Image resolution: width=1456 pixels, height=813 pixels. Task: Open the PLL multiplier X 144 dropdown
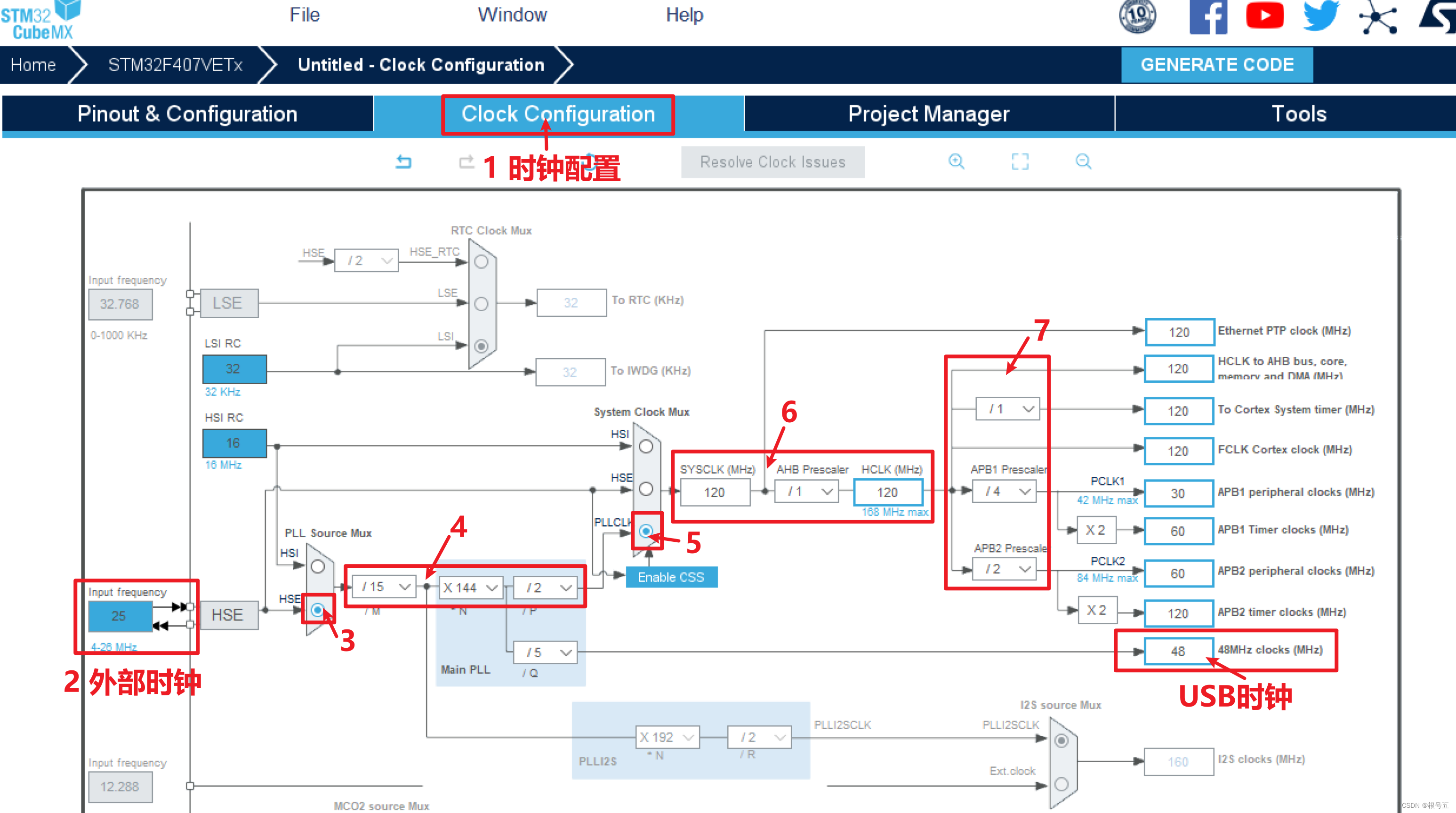click(470, 588)
